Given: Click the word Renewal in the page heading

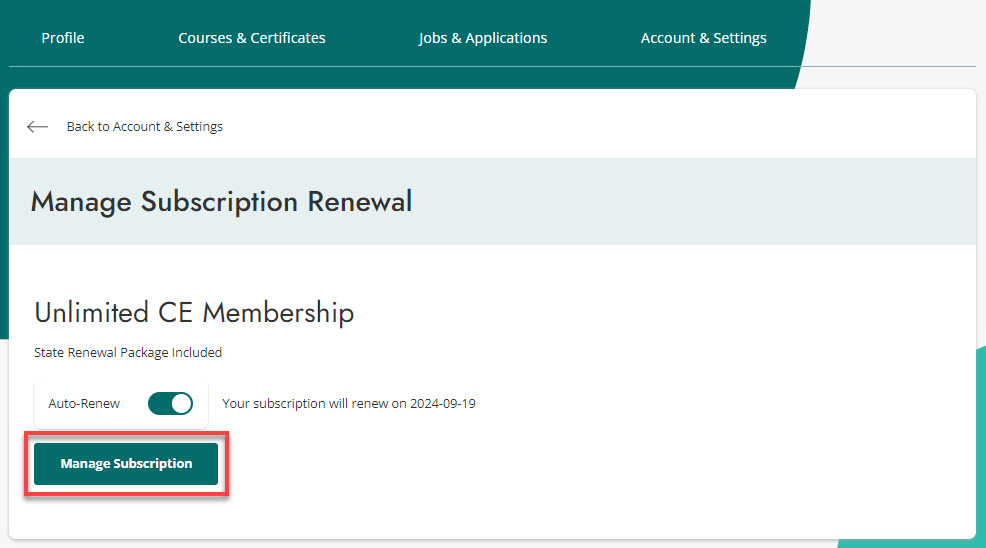Looking at the screenshot, I should click(359, 202).
